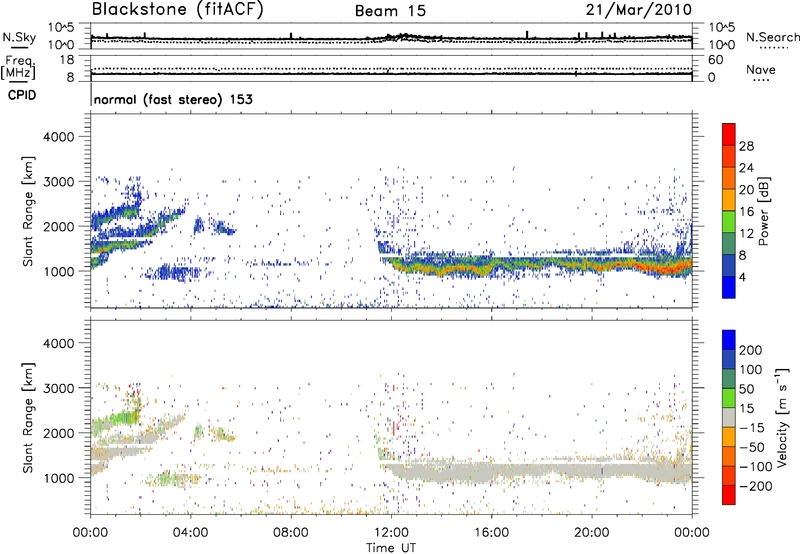This screenshot has width=800, height=554.
Task: Click the 12:00 time tick label
Action: (391, 533)
